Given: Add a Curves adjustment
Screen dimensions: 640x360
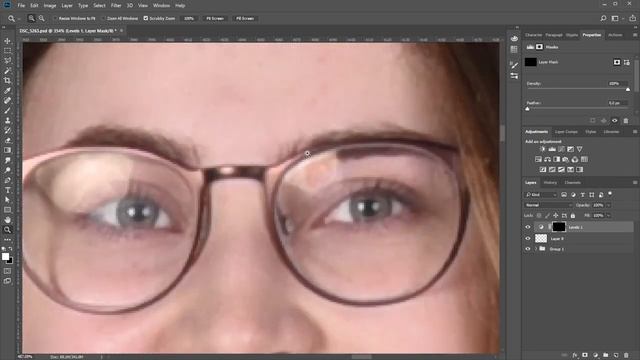Looking at the screenshot, I should click(561, 149).
